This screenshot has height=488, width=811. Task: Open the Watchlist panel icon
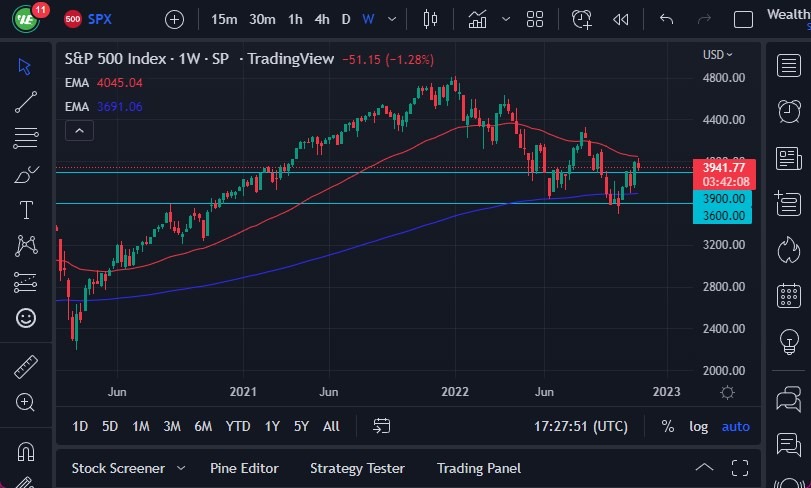click(789, 65)
